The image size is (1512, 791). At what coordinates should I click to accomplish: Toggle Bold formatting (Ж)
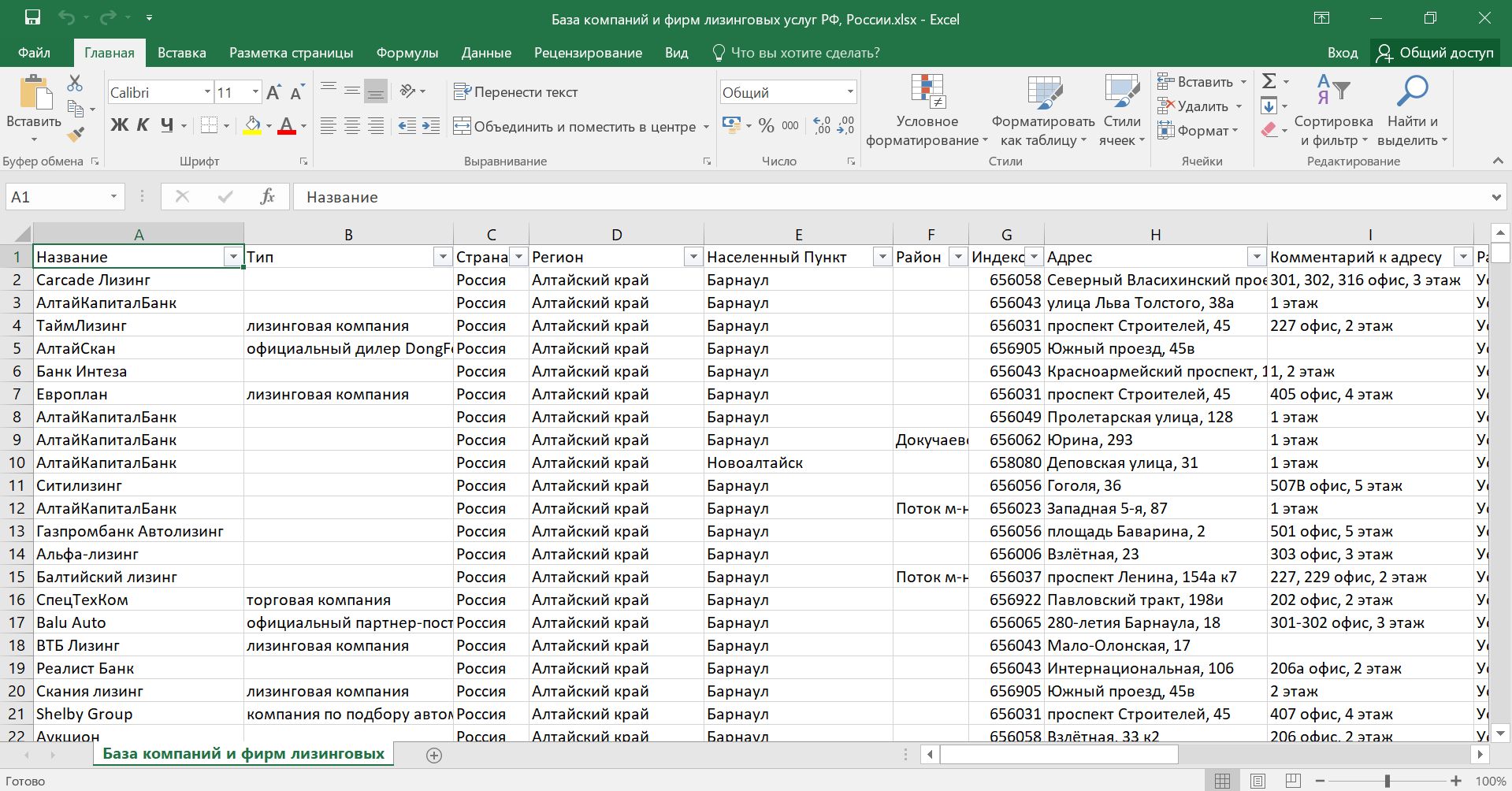(119, 125)
